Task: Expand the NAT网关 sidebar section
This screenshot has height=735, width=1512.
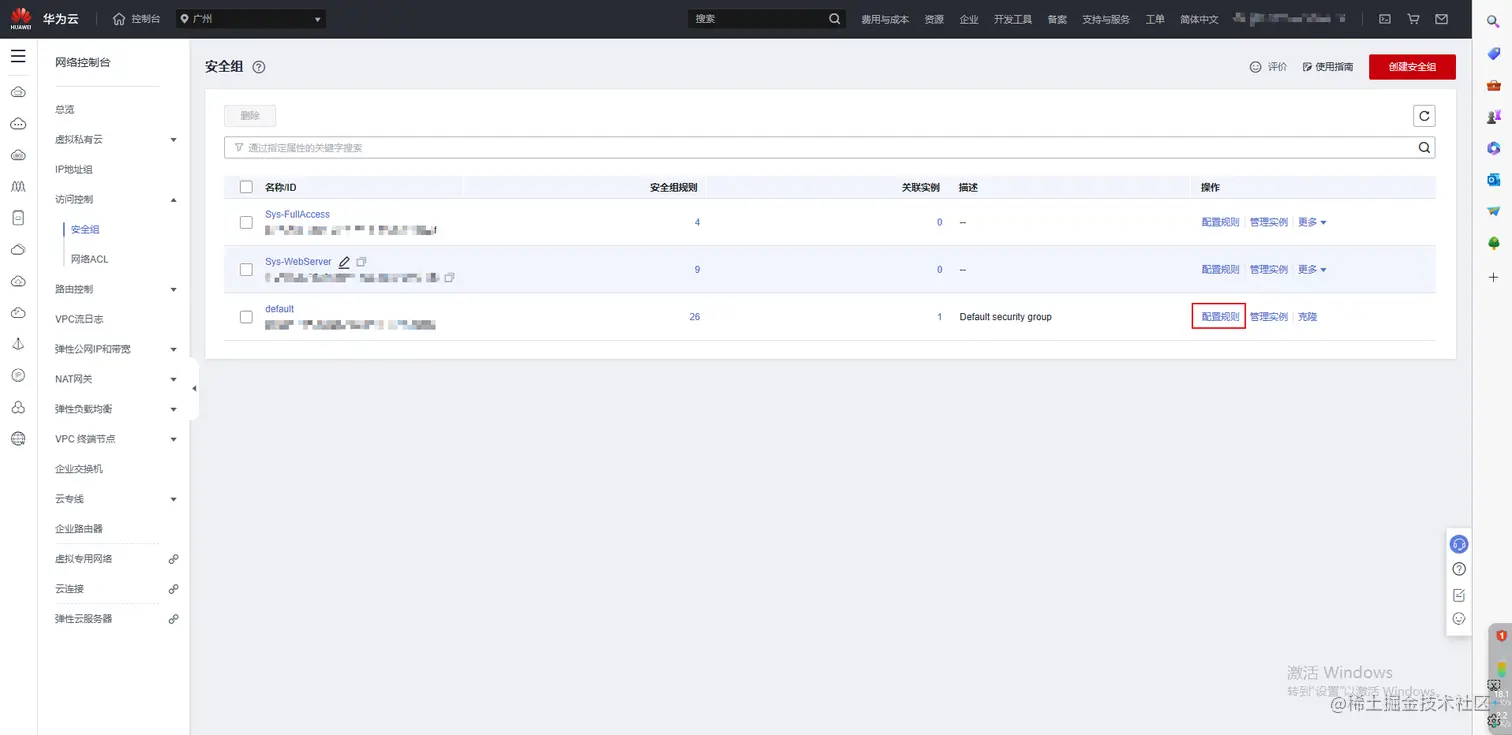Action: click(x=173, y=380)
